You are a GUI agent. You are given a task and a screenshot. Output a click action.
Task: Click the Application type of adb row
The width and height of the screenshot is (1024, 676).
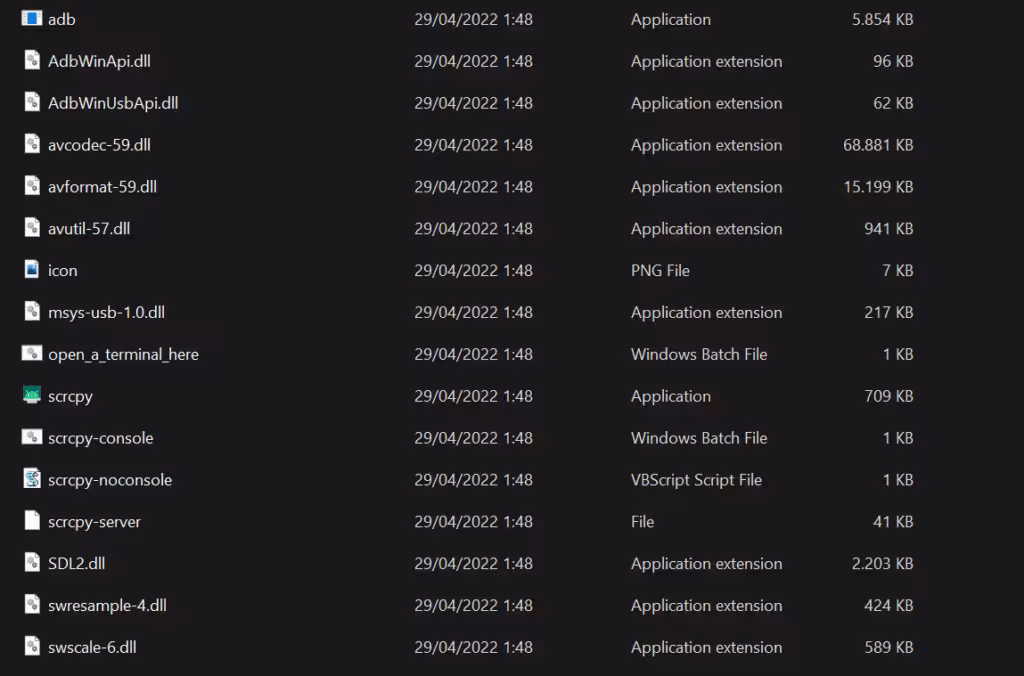click(x=671, y=20)
